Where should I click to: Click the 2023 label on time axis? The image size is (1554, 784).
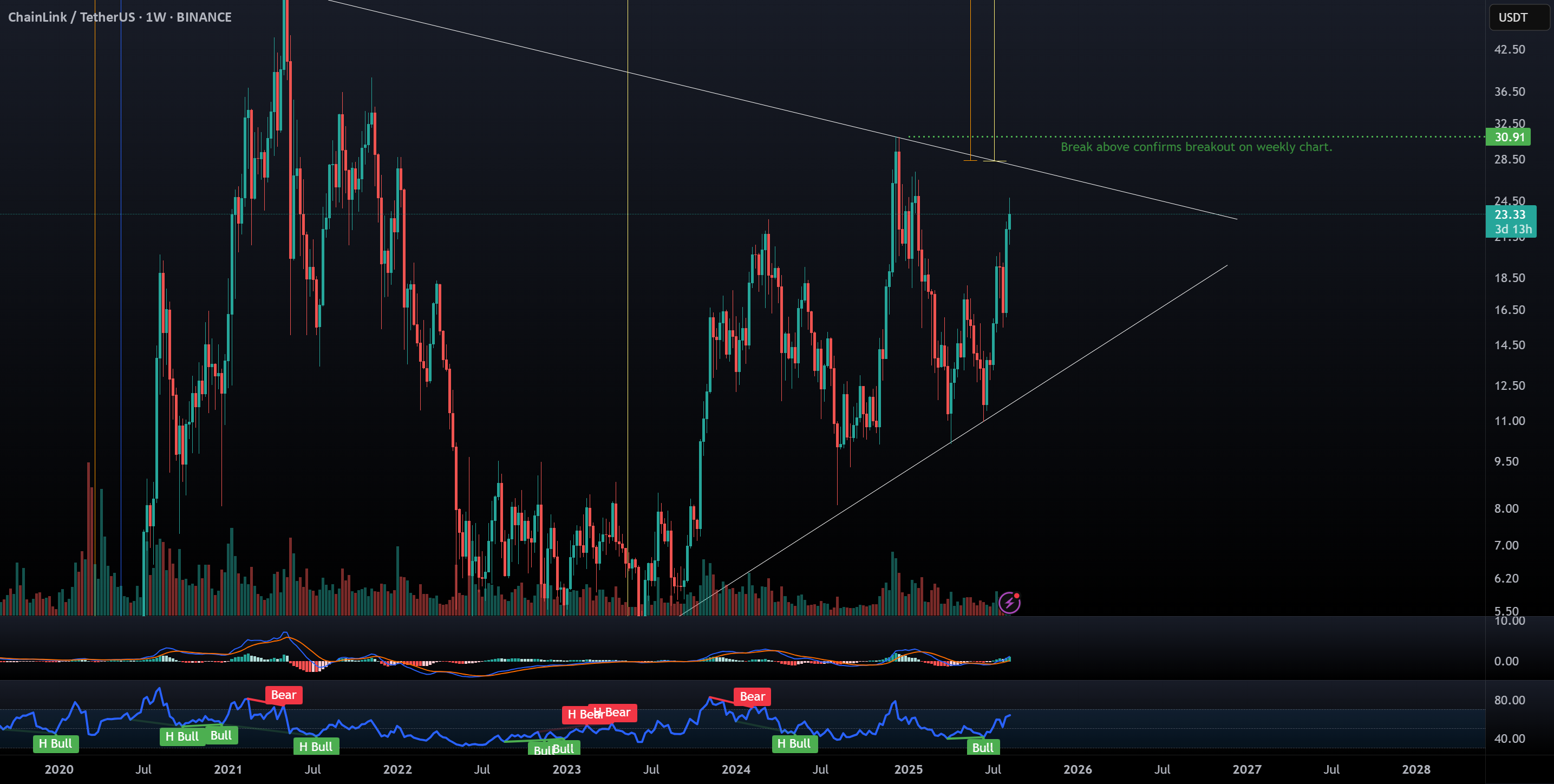pyautogui.click(x=566, y=769)
